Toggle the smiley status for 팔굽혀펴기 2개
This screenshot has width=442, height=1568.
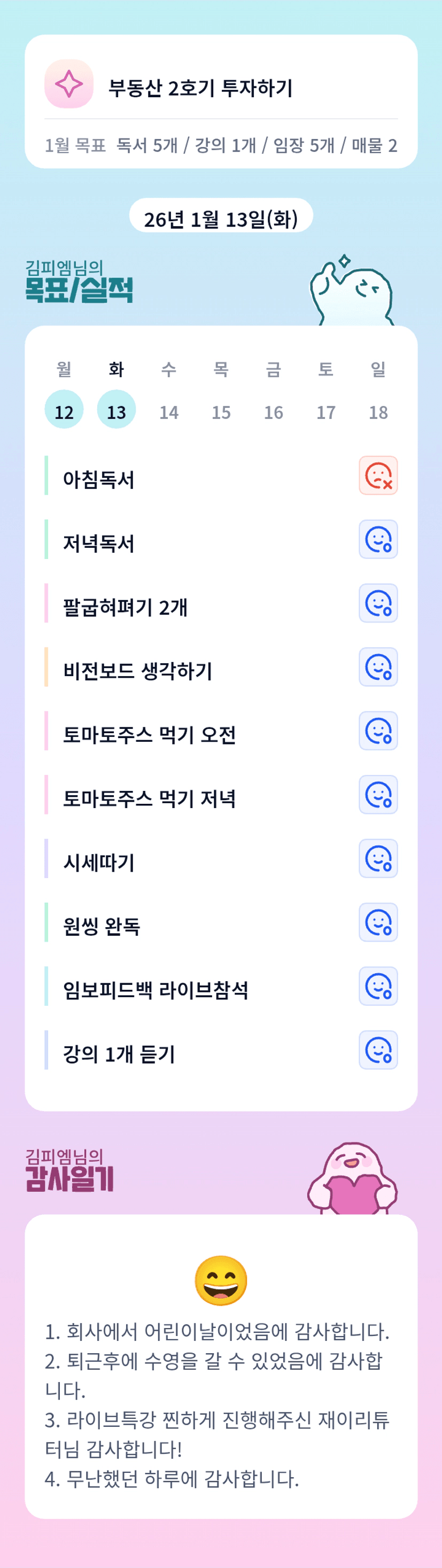(x=378, y=603)
